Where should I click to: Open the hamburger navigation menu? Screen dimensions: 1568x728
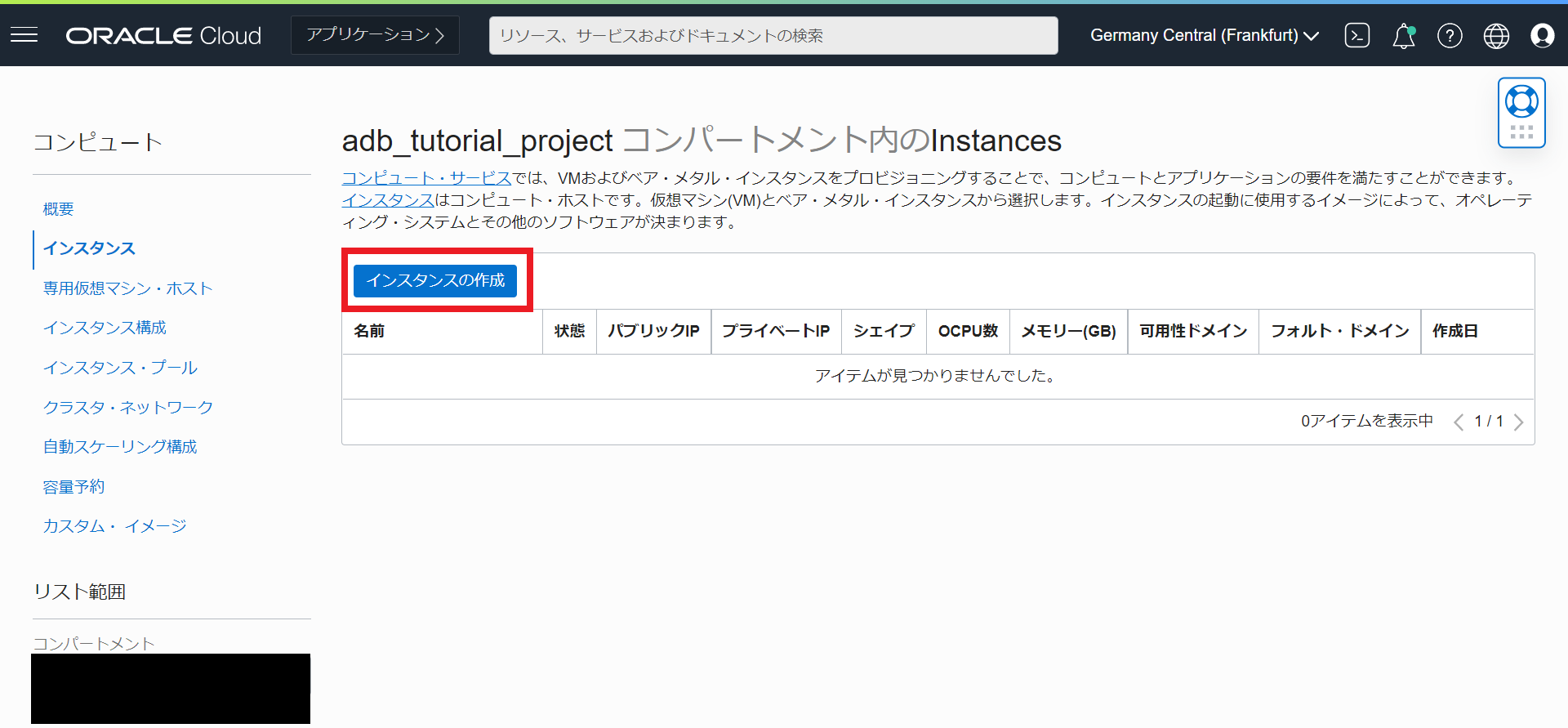click(x=24, y=35)
